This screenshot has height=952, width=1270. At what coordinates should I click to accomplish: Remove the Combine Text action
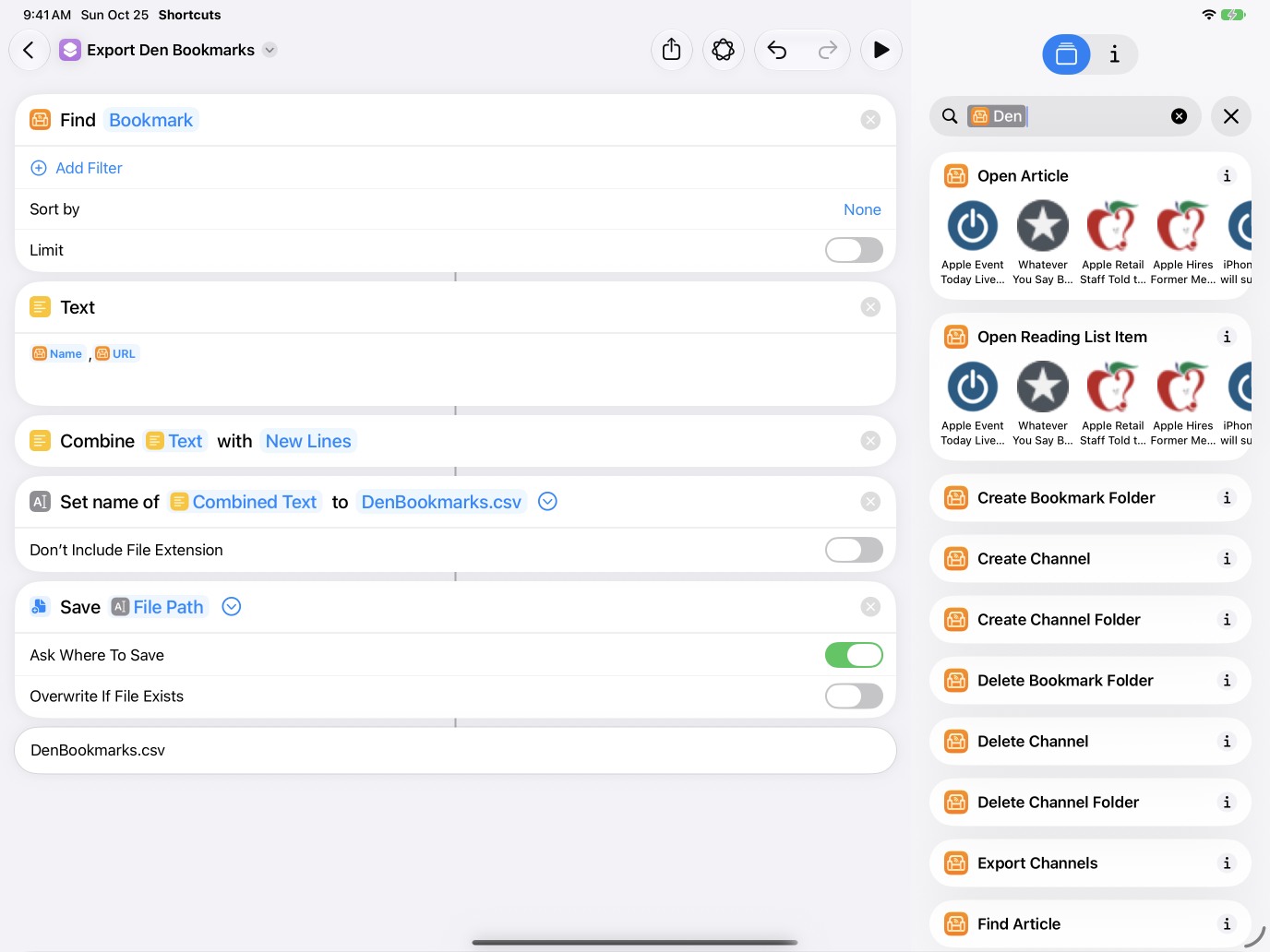(870, 441)
